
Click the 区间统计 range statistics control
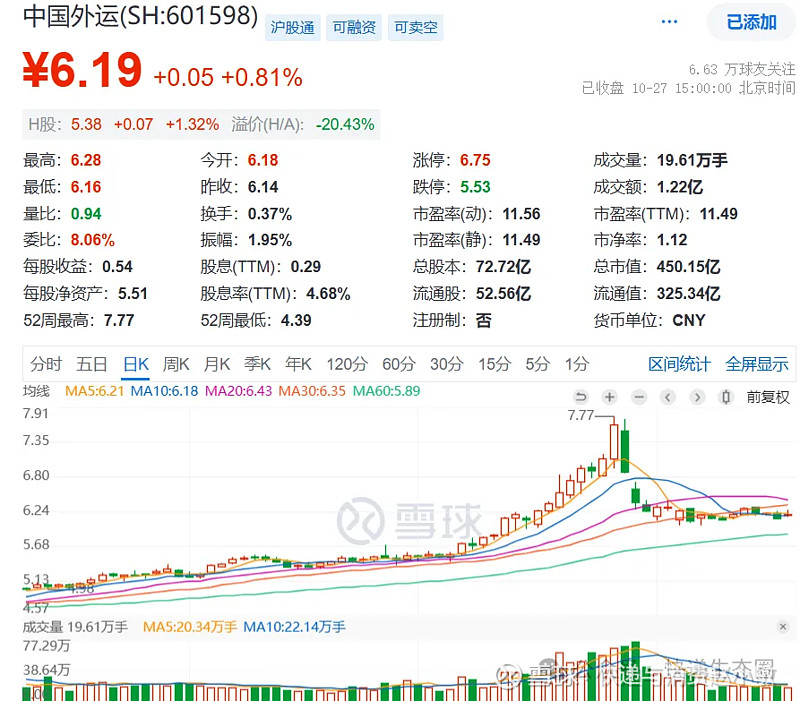[680, 366]
